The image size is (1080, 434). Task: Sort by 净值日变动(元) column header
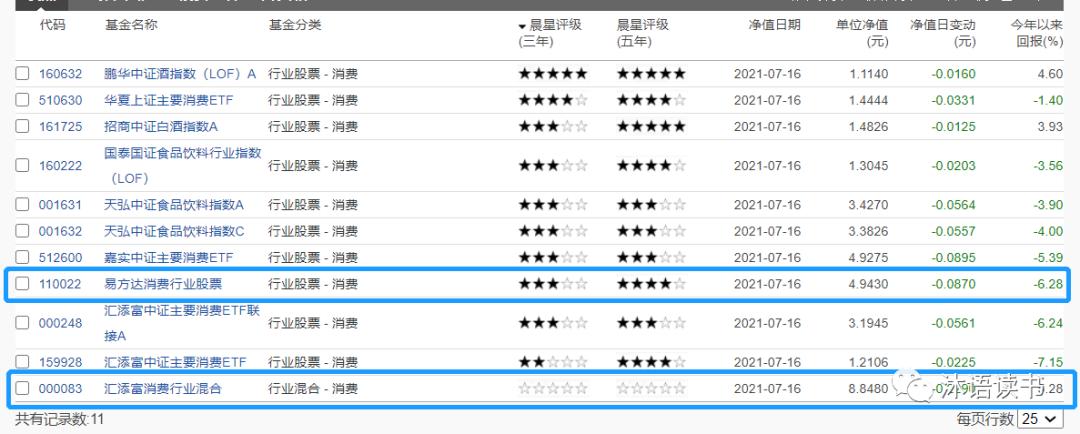pyautogui.click(x=943, y=33)
